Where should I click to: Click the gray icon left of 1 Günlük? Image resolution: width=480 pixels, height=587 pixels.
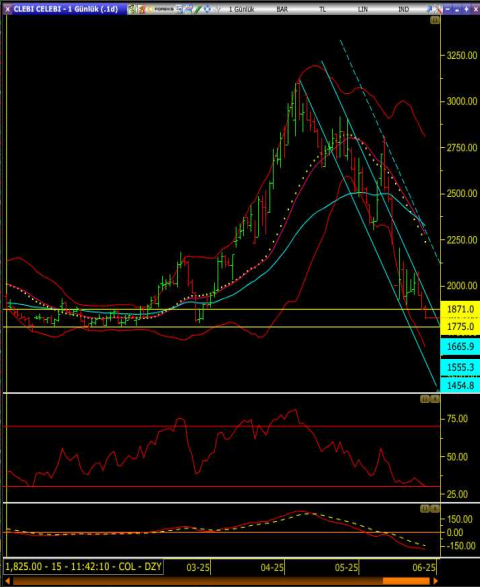pyautogui.click(x=218, y=9)
